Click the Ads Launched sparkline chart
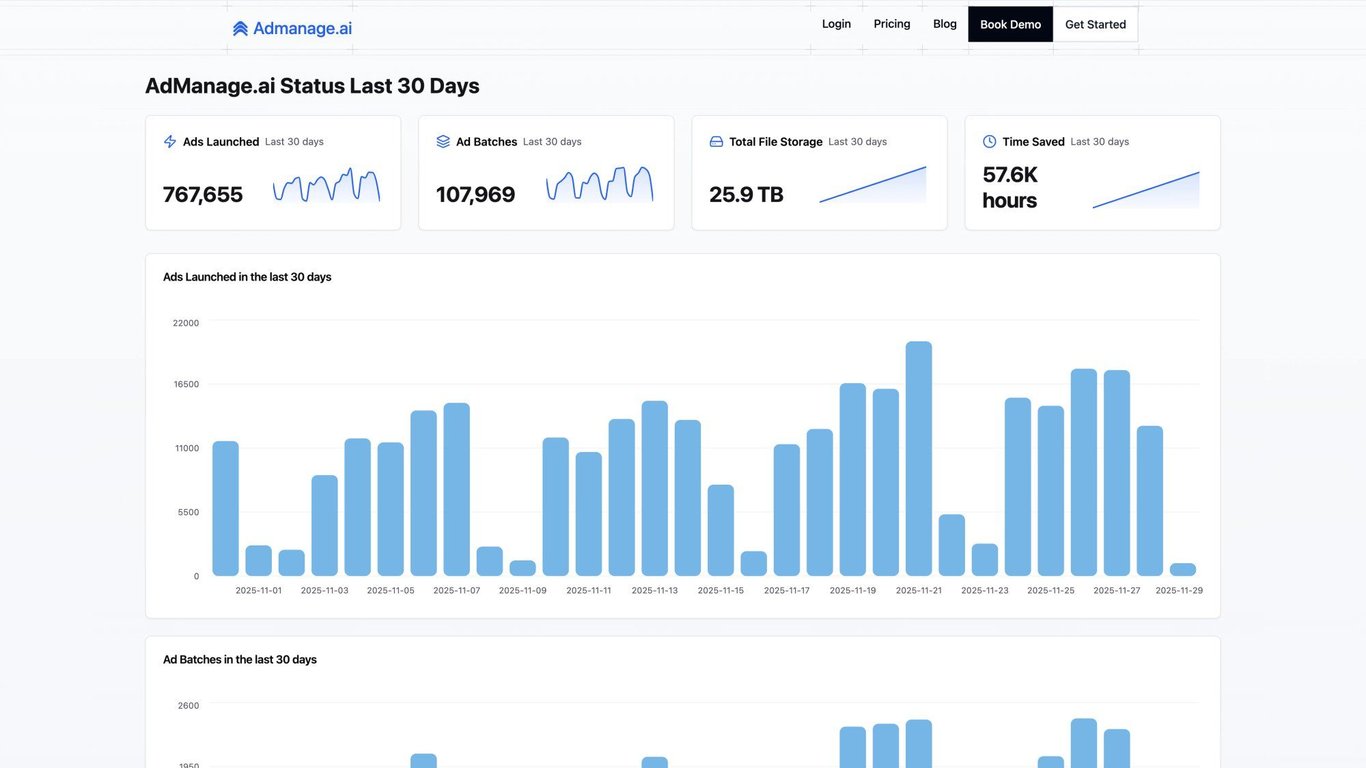 [326, 186]
